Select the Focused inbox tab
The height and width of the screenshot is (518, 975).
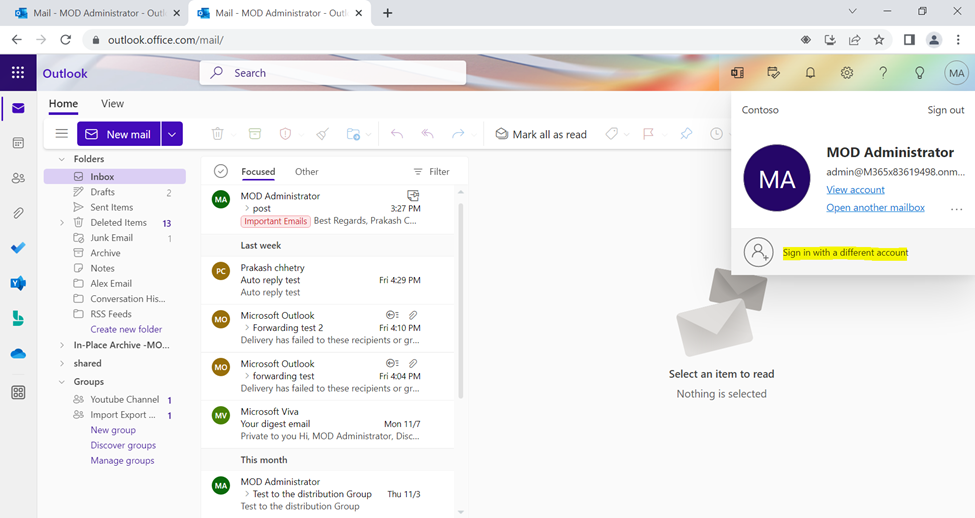click(x=258, y=172)
